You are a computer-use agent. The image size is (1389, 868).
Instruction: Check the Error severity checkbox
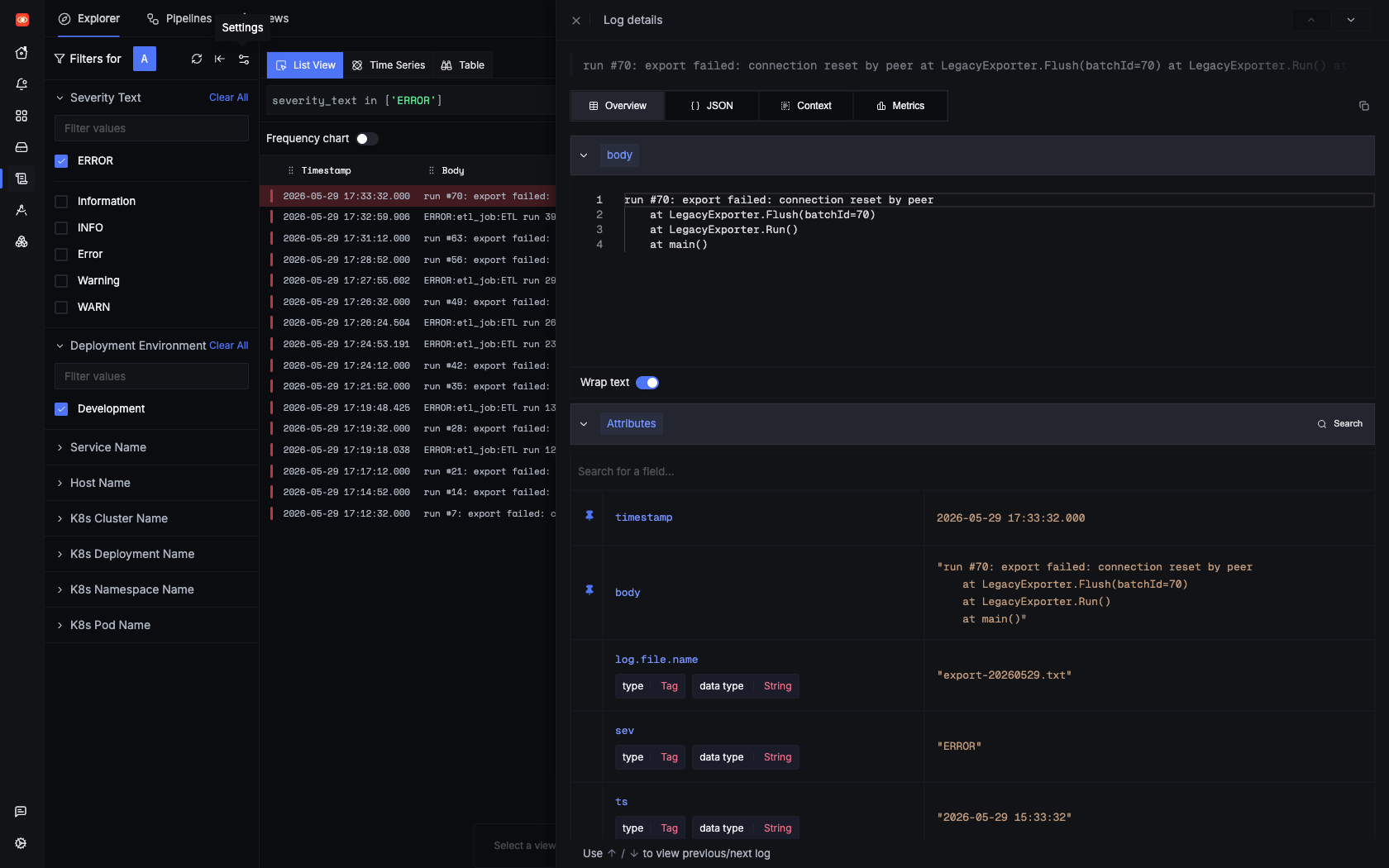click(x=61, y=255)
